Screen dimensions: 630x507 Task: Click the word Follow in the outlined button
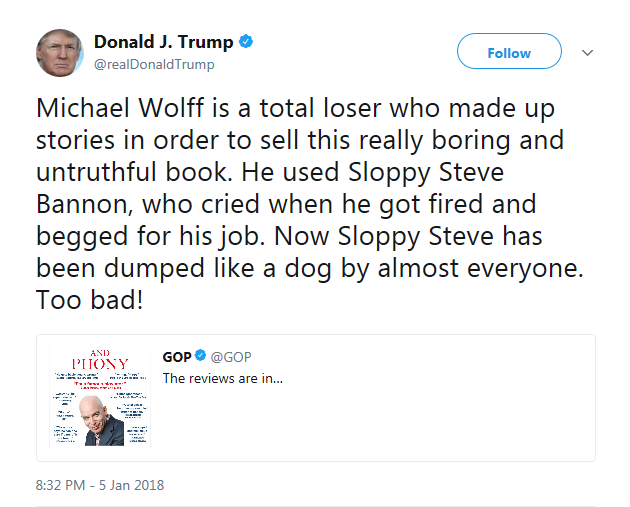(509, 53)
